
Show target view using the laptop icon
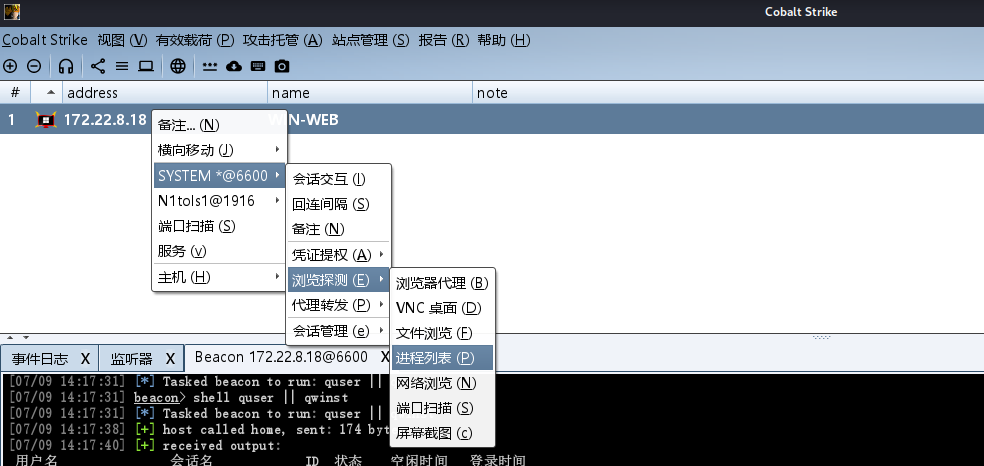[146, 66]
